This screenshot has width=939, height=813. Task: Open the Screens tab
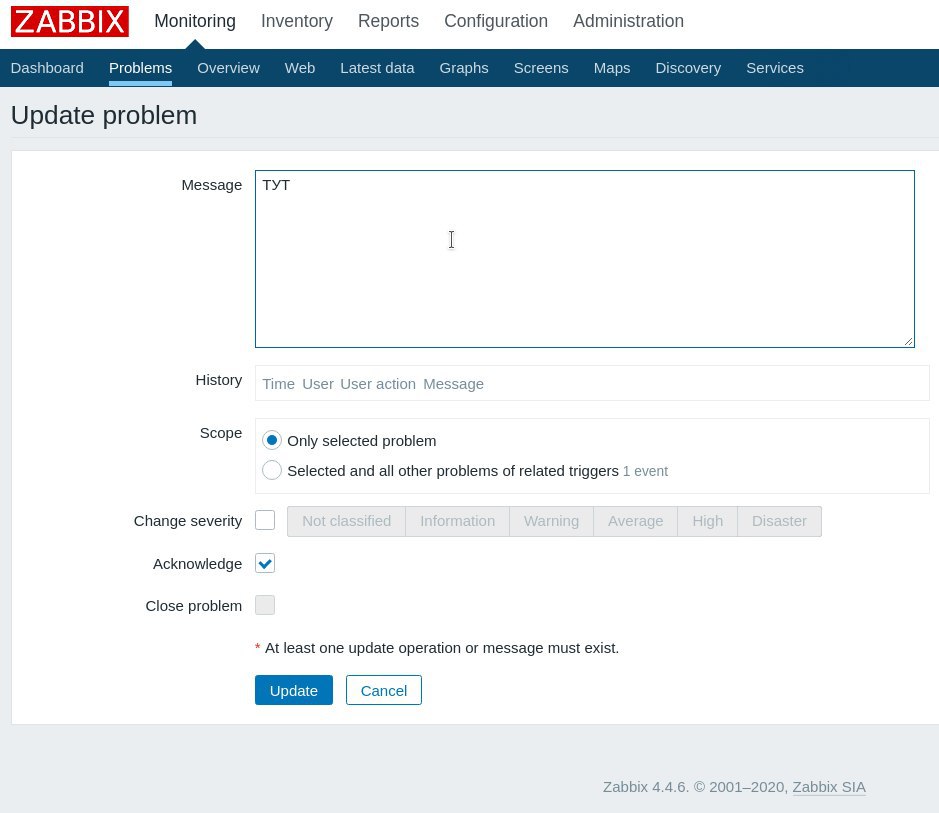tap(541, 68)
